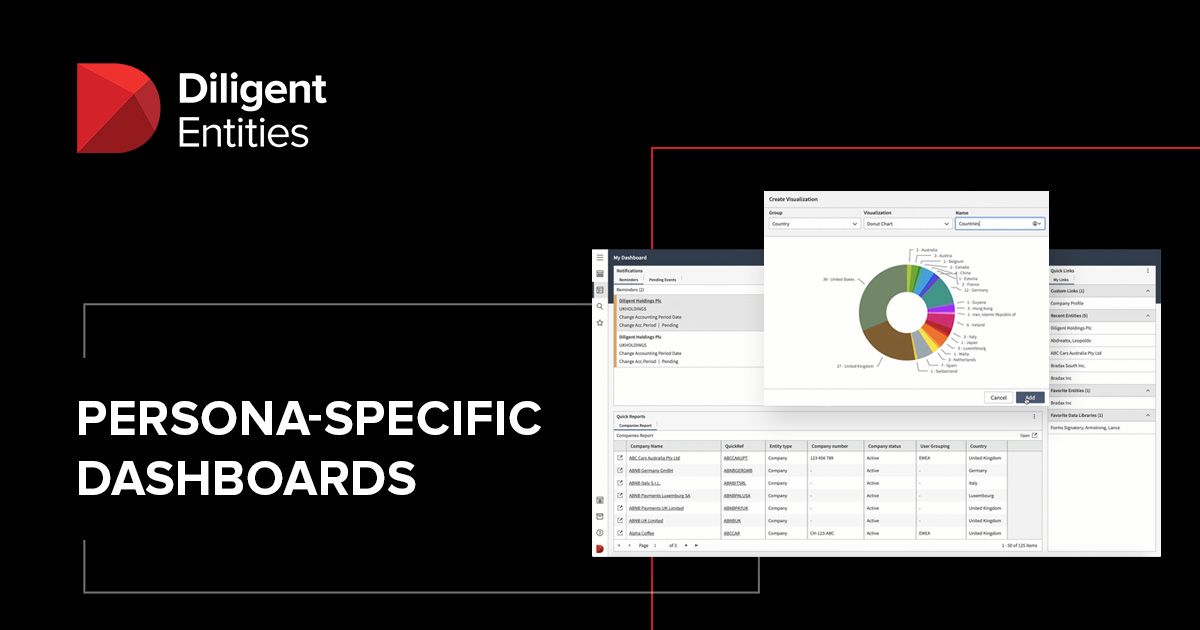Open the Group dropdown showing Country
Screen dimensions: 1200x630
(814, 224)
